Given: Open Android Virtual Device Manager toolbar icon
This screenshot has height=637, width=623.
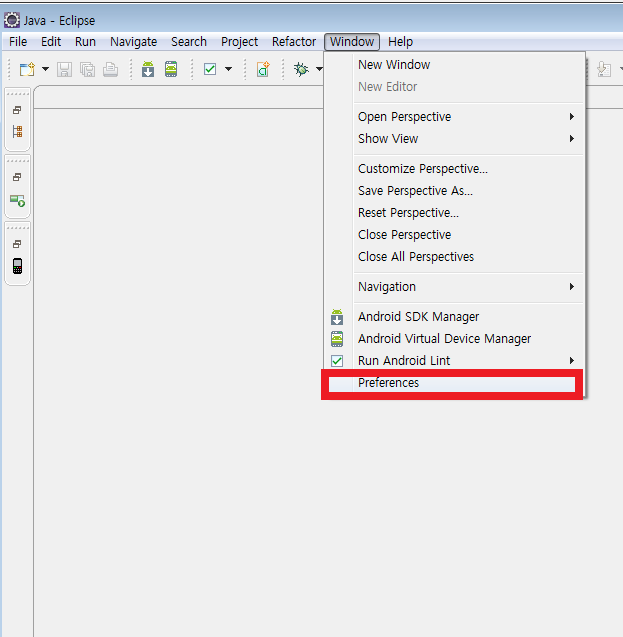Looking at the screenshot, I should tap(171, 69).
